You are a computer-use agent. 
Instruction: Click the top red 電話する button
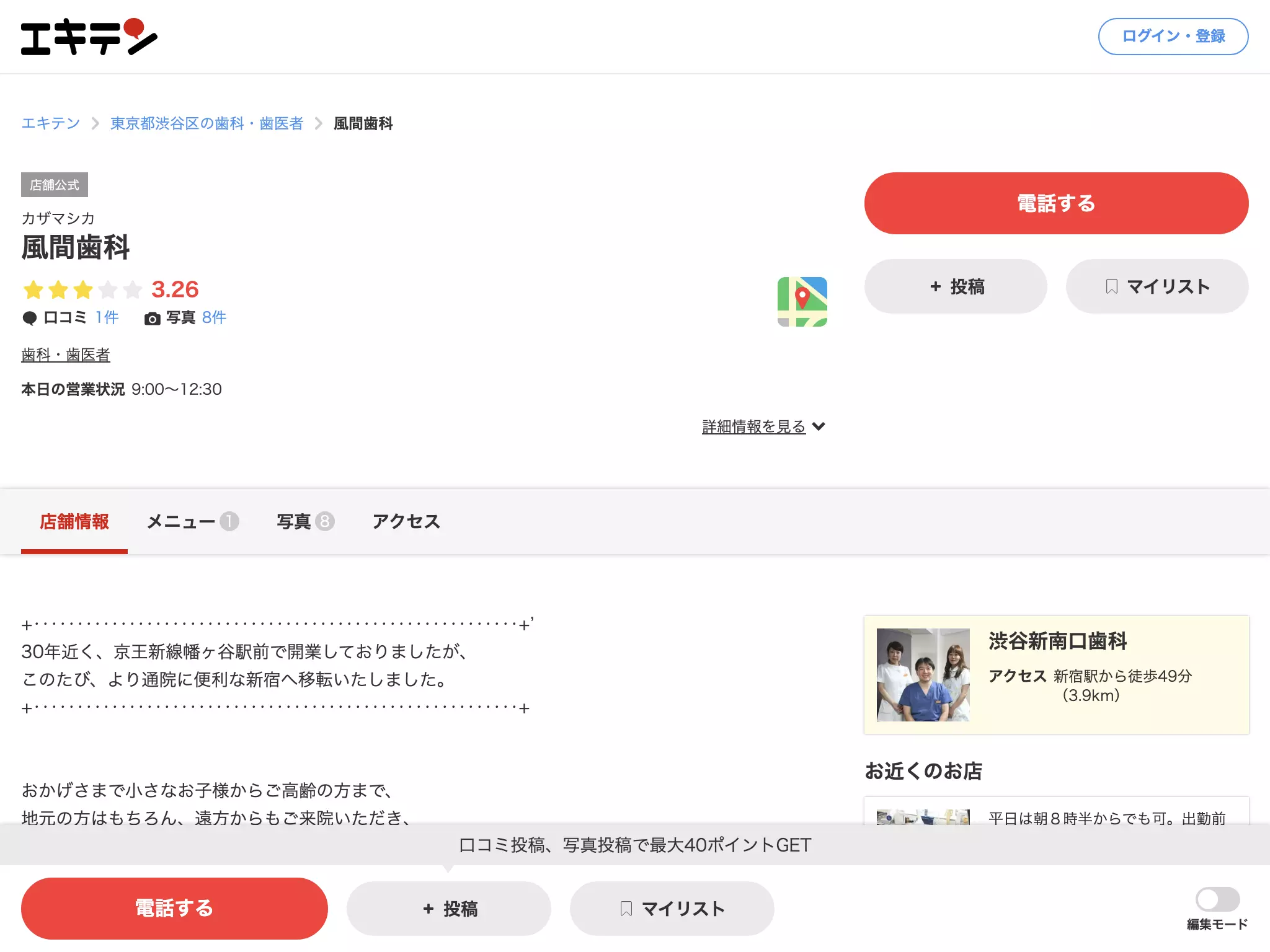pos(1056,203)
